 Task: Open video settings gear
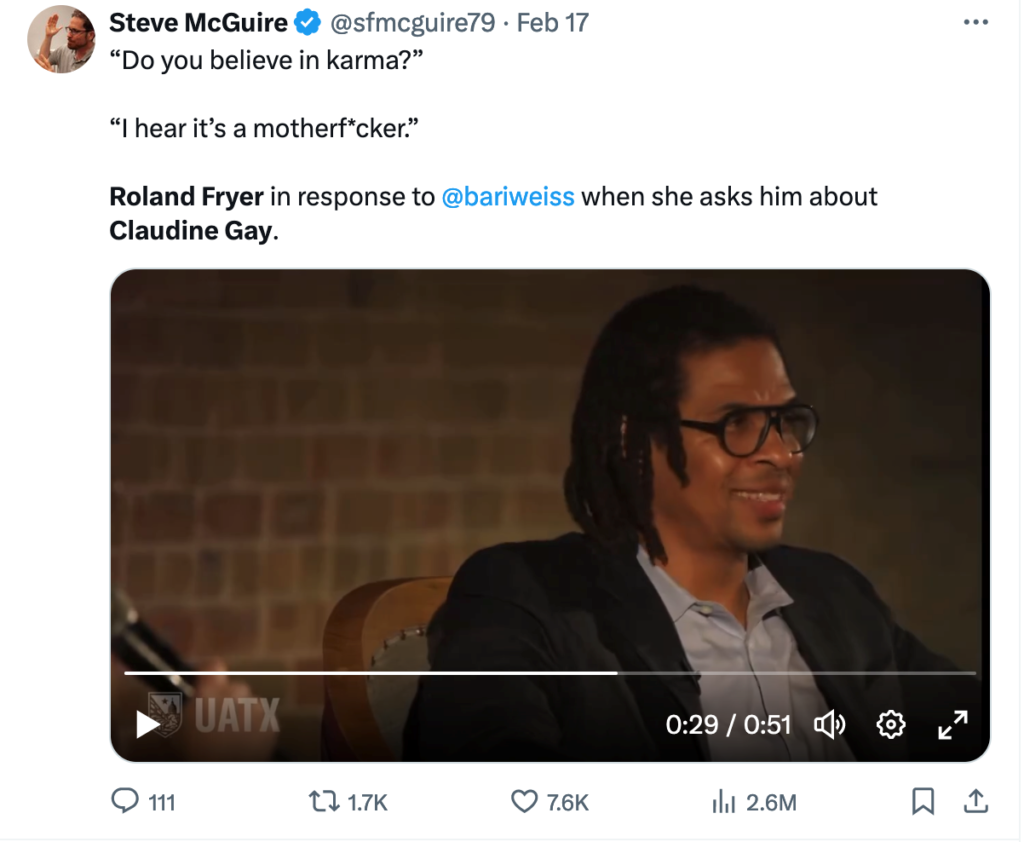(x=890, y=724)
